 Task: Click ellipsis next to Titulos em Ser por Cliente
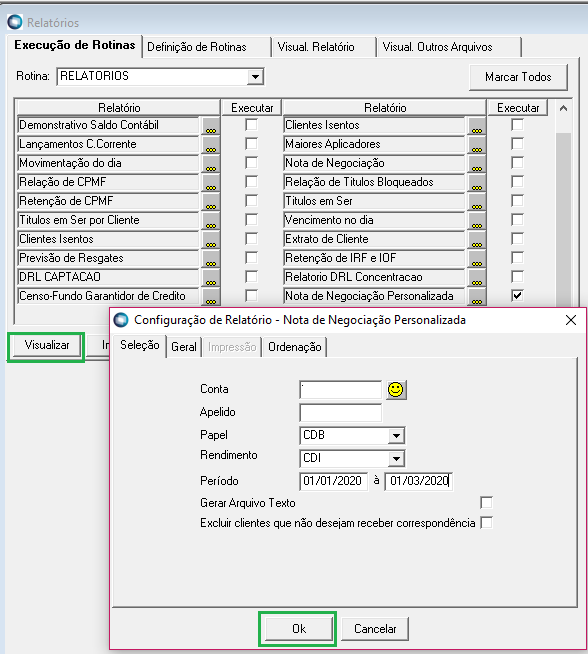211,220
